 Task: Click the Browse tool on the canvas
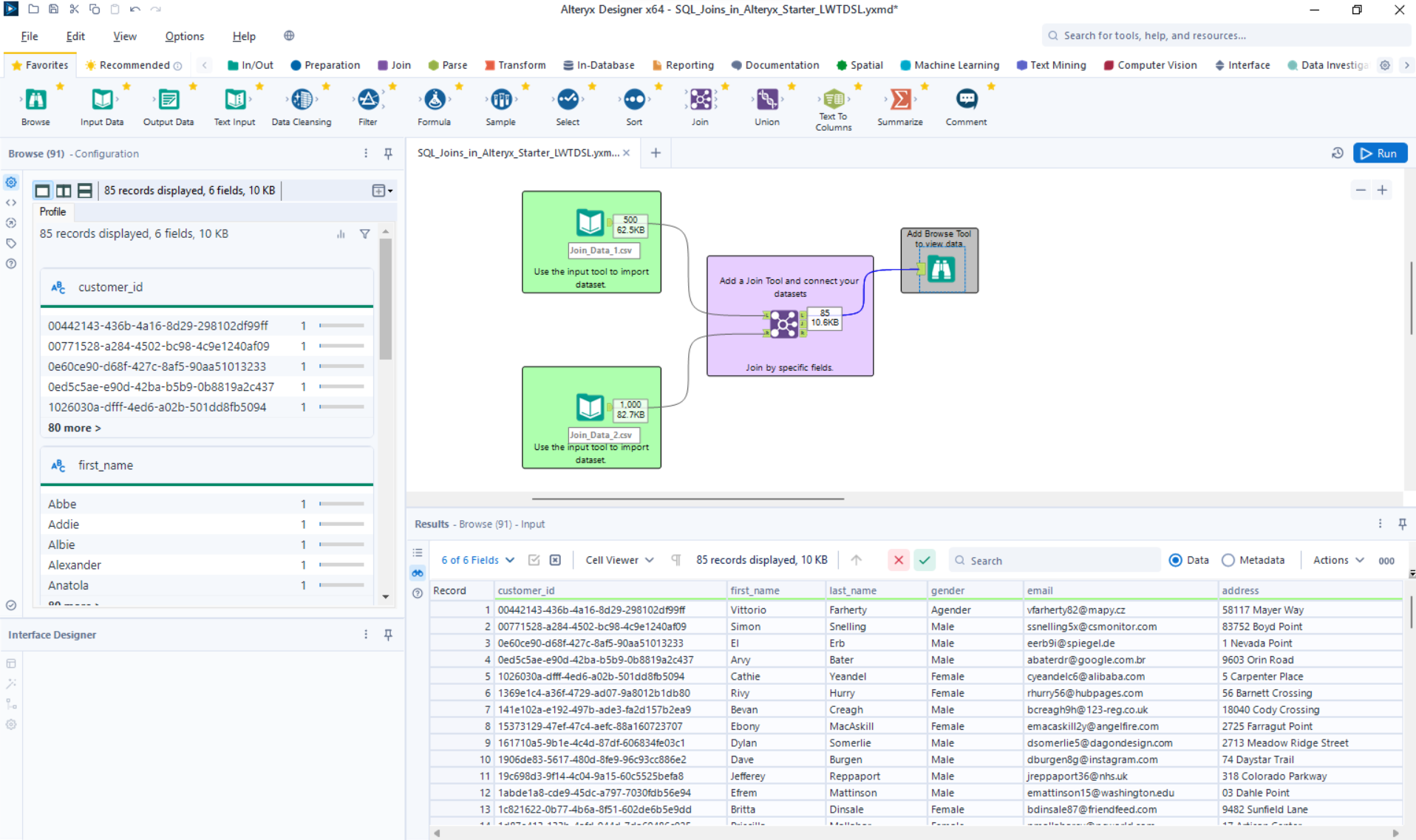(941, 270)
